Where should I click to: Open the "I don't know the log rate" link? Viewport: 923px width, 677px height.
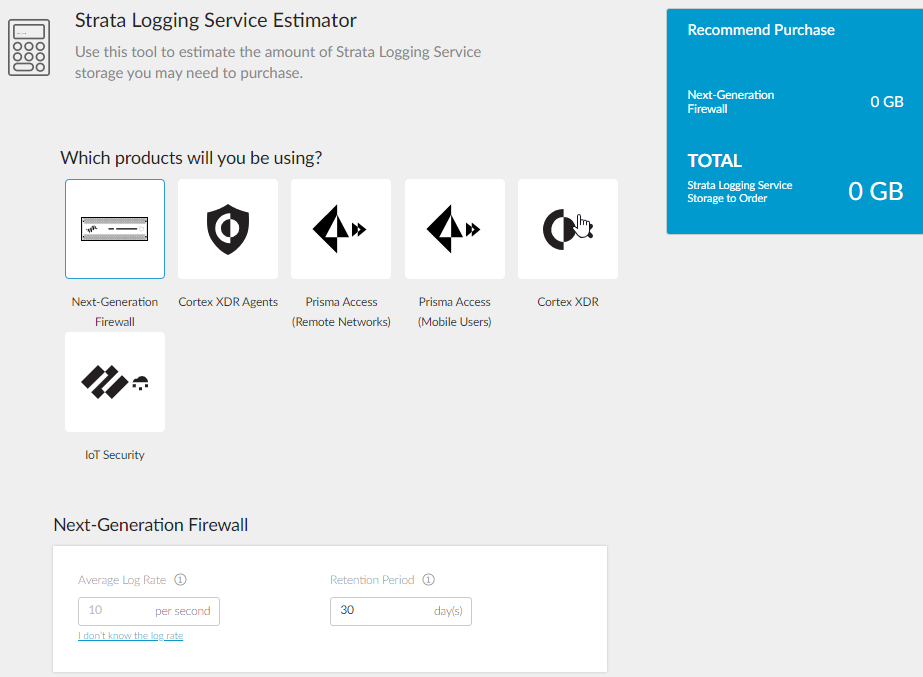pyautogui.click(x=131, y=636)
